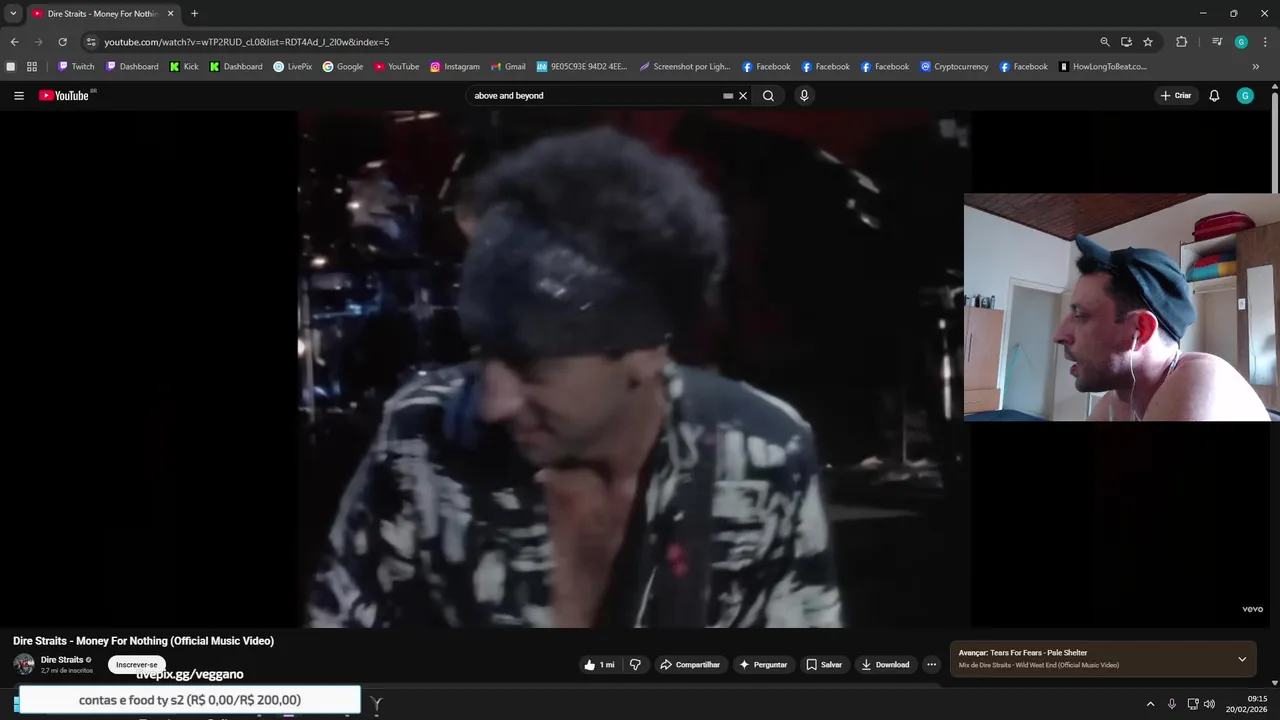Open the YouTube account avatar menu
This screenshot has height=720, width=1280.
1245,96
